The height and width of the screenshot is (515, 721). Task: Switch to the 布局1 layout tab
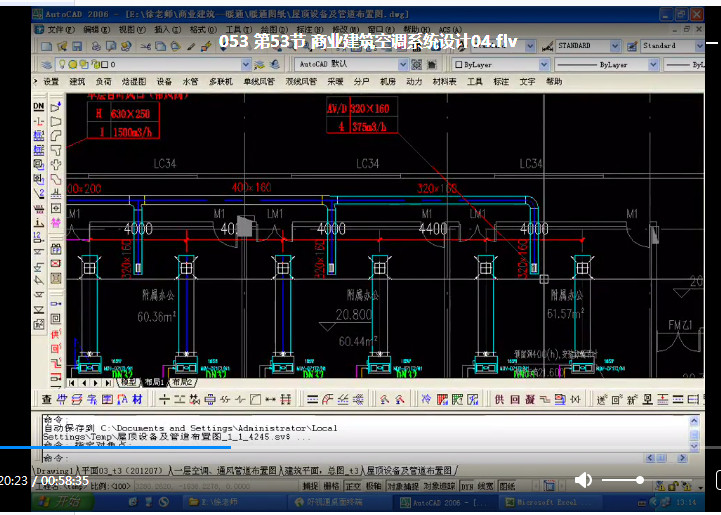tap(154, 382)
